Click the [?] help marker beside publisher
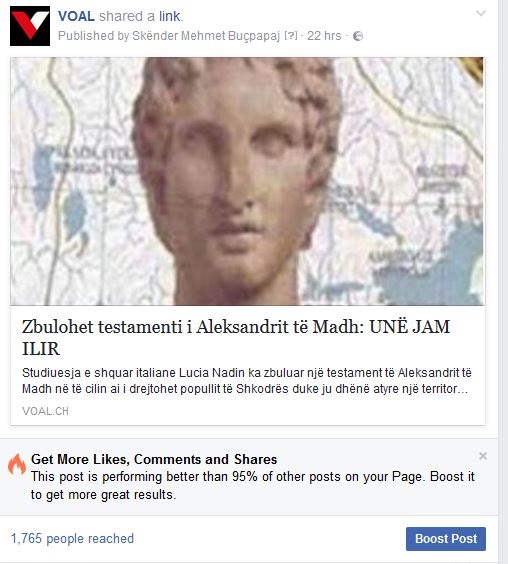 coord(291,36)
